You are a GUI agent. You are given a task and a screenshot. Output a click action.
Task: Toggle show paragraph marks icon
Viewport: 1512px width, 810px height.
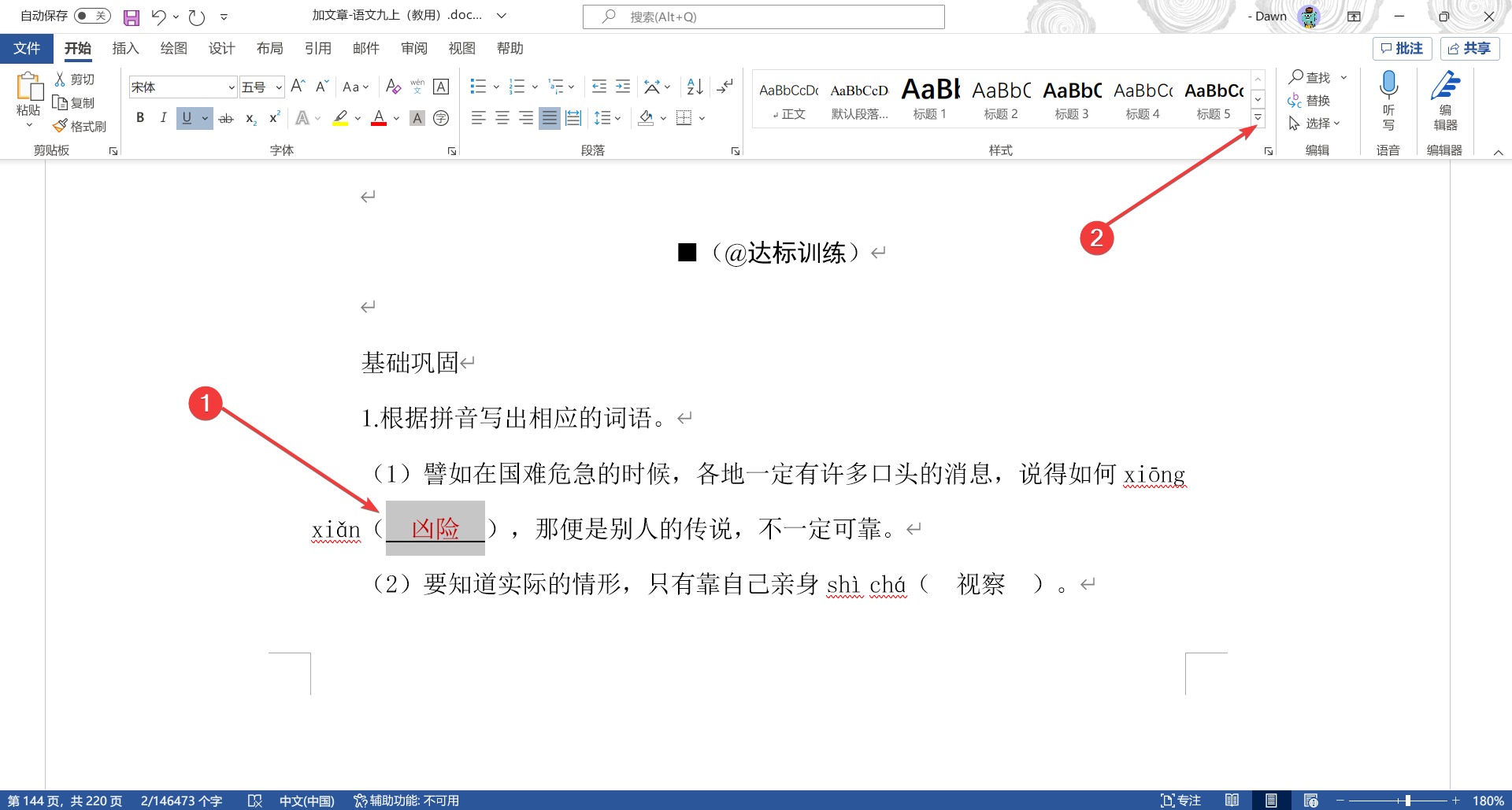point(725,87)
